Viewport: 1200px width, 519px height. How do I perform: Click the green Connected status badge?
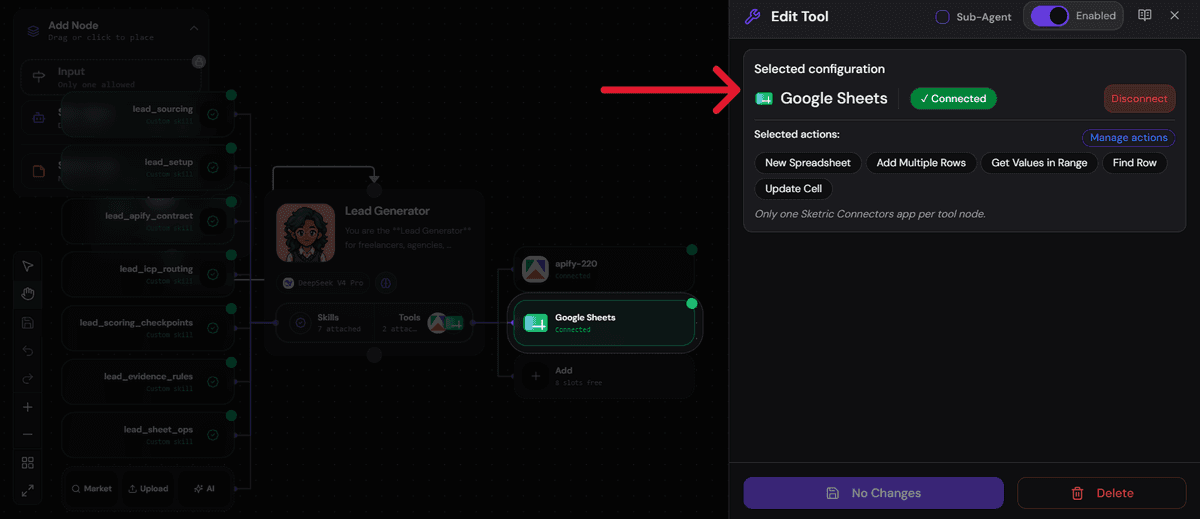[x=953, y=98]
